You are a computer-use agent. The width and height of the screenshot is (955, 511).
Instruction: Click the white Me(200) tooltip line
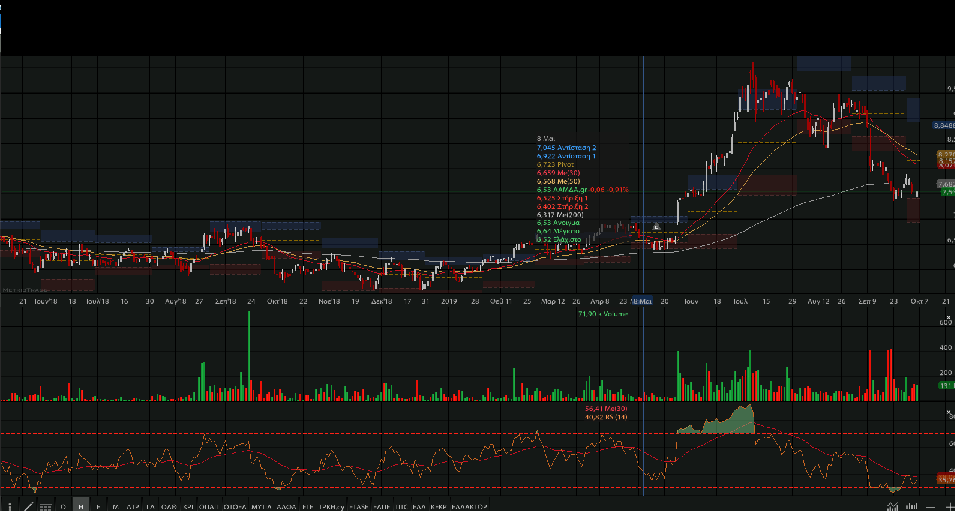point(560,215)
